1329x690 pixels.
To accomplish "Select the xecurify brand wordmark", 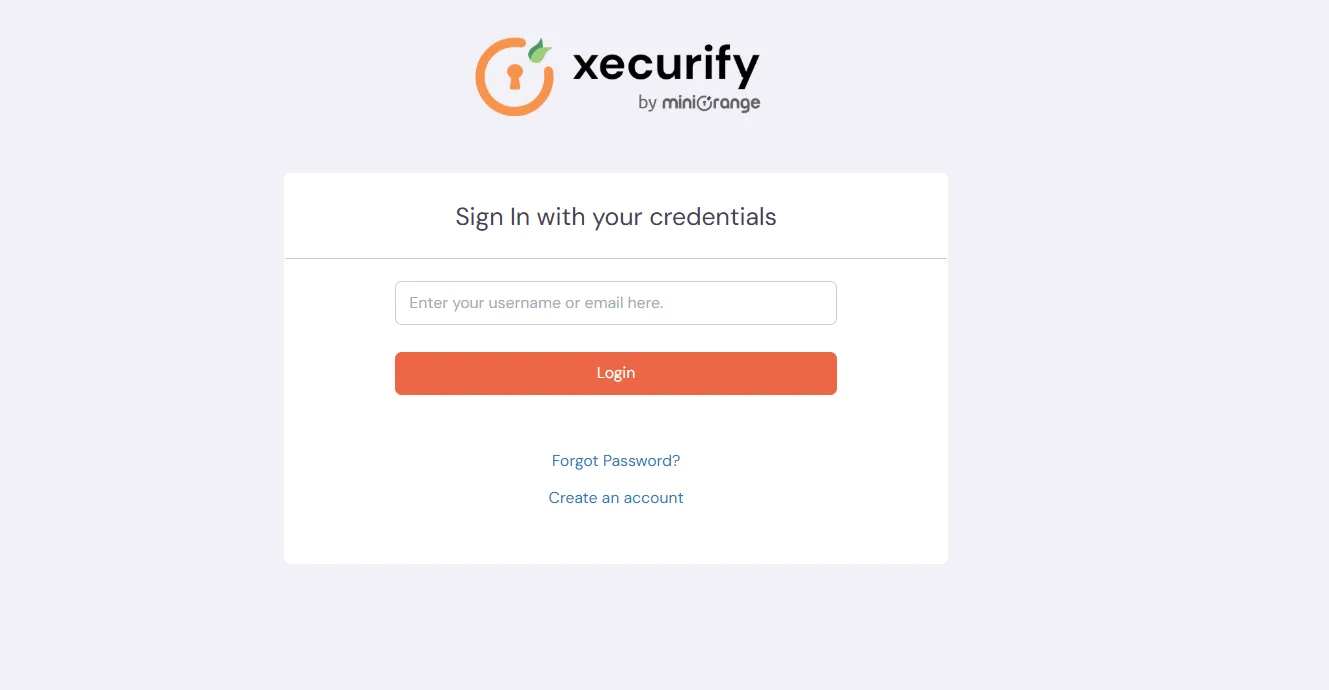I will click(666, 65).
